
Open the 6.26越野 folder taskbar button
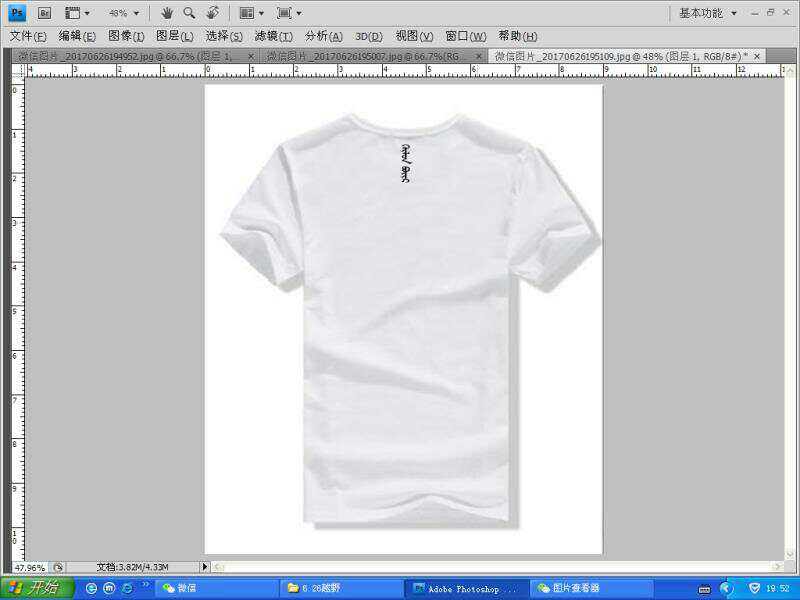[342, 588]
